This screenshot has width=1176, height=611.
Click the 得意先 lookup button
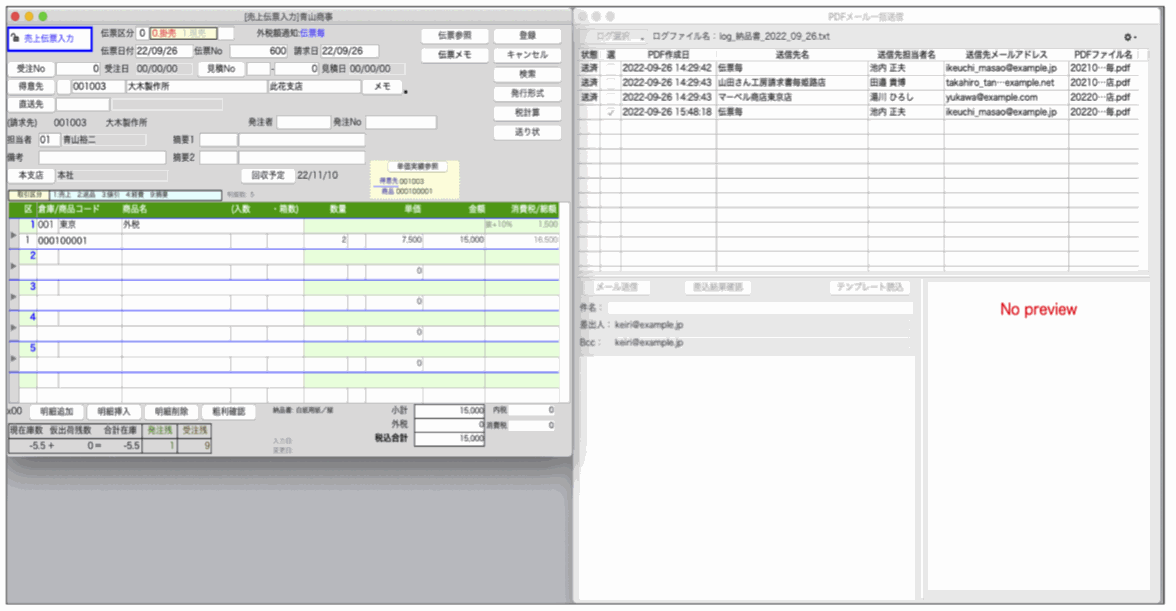click(30, 87)
